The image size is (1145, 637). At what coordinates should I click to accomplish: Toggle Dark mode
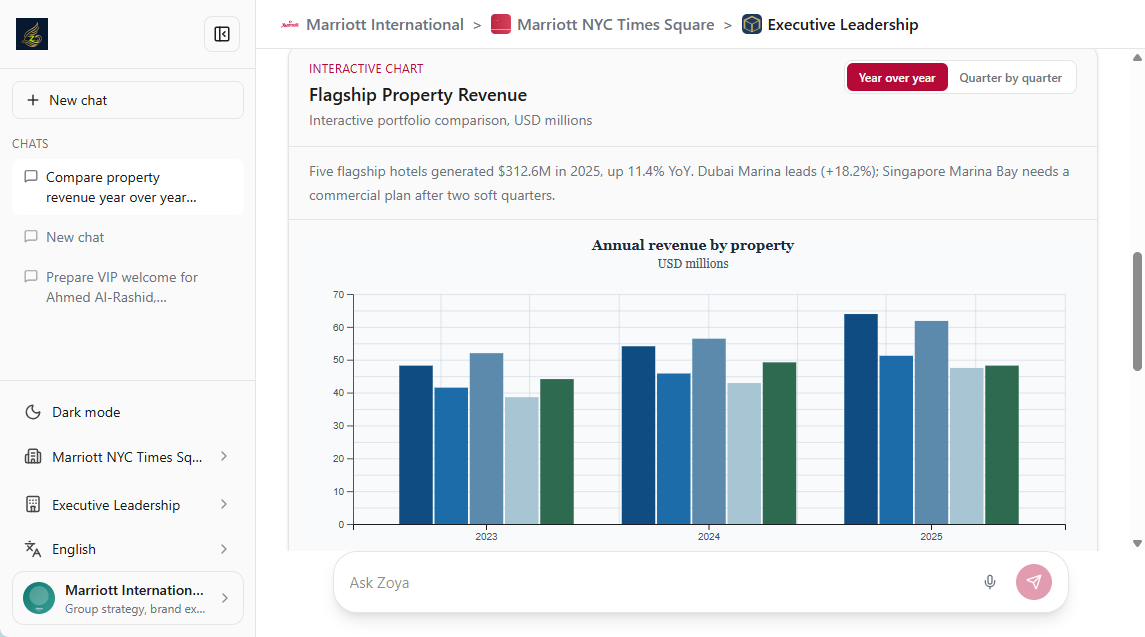128,412
